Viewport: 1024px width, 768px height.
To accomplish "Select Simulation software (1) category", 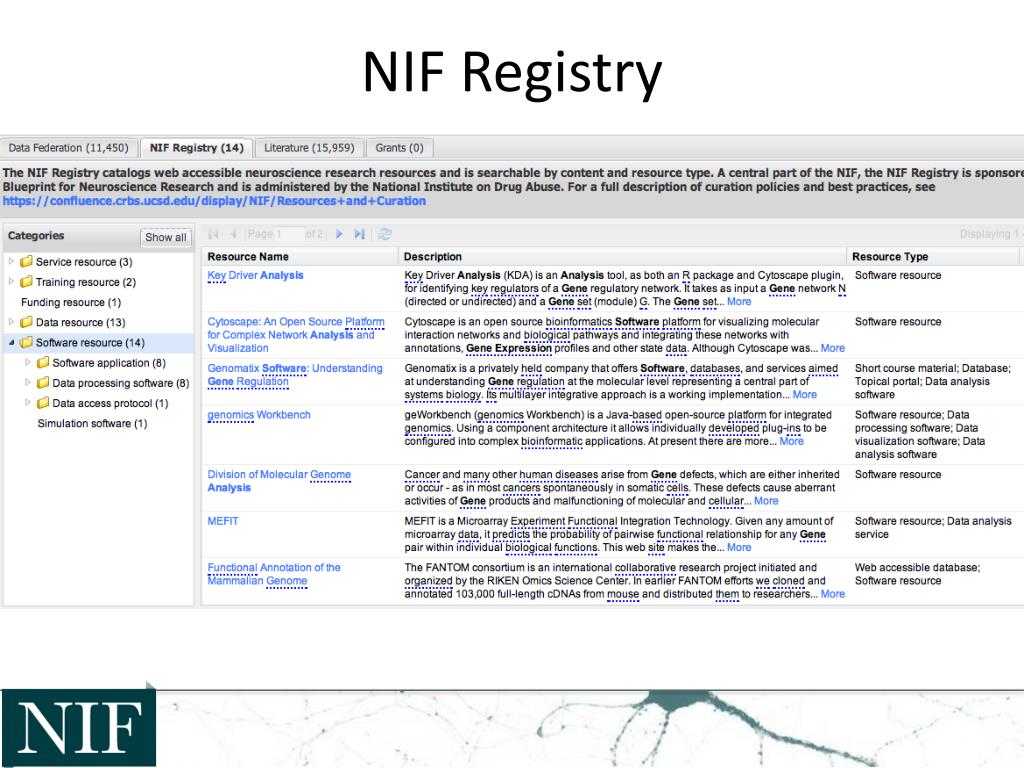I will click(92, 423).
